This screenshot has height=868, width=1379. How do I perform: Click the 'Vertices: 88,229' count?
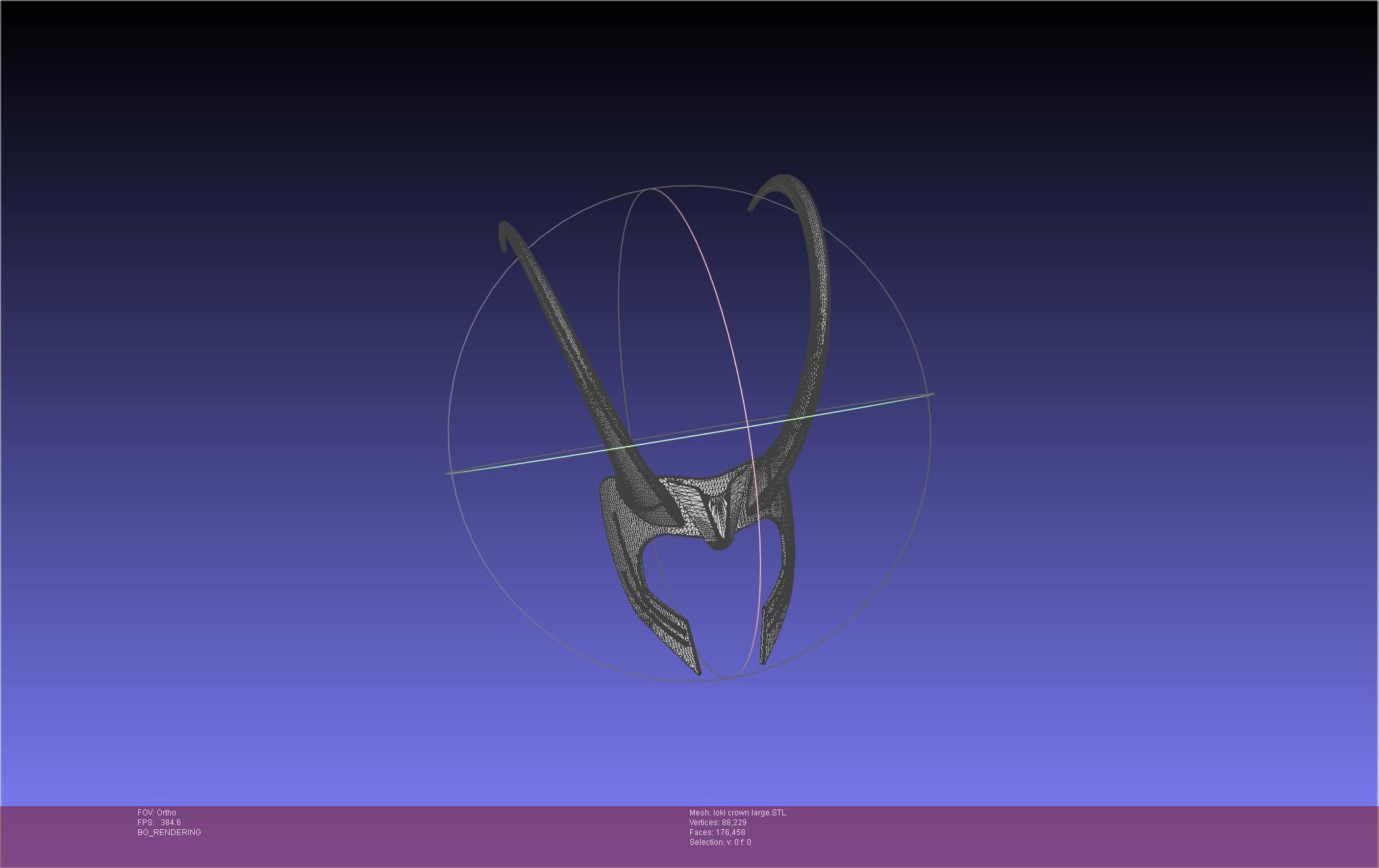tap(718, 823)
